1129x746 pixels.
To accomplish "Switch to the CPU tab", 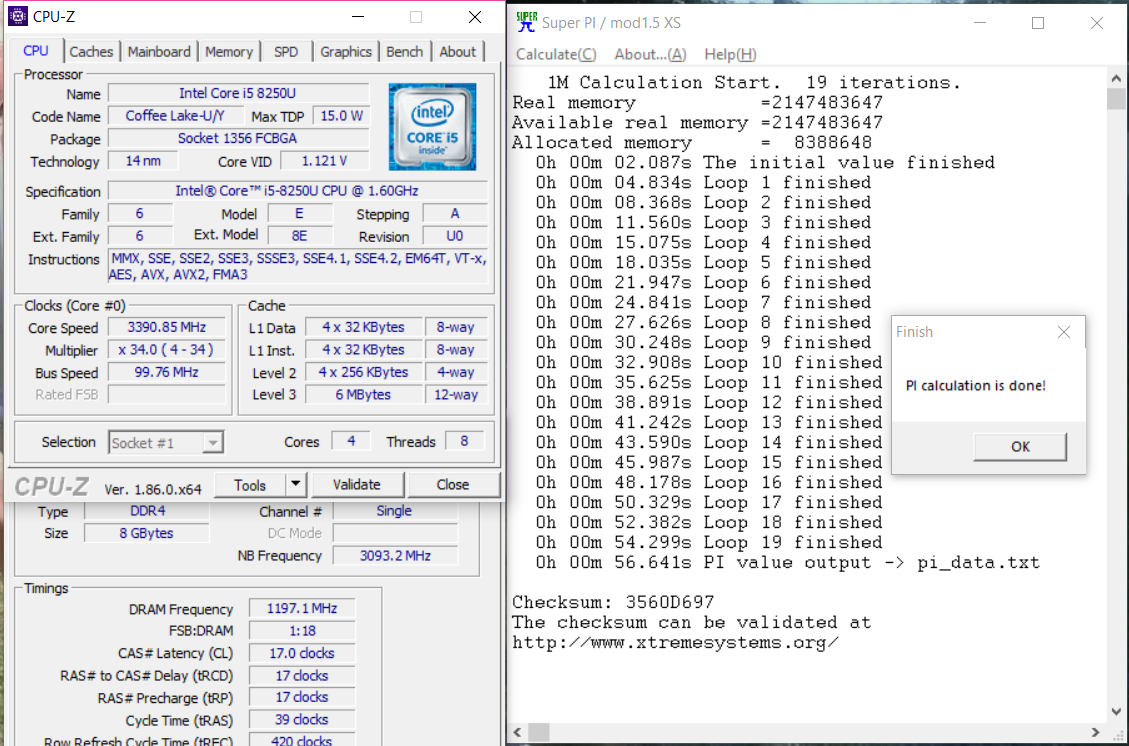I will (x=36, y=51).
